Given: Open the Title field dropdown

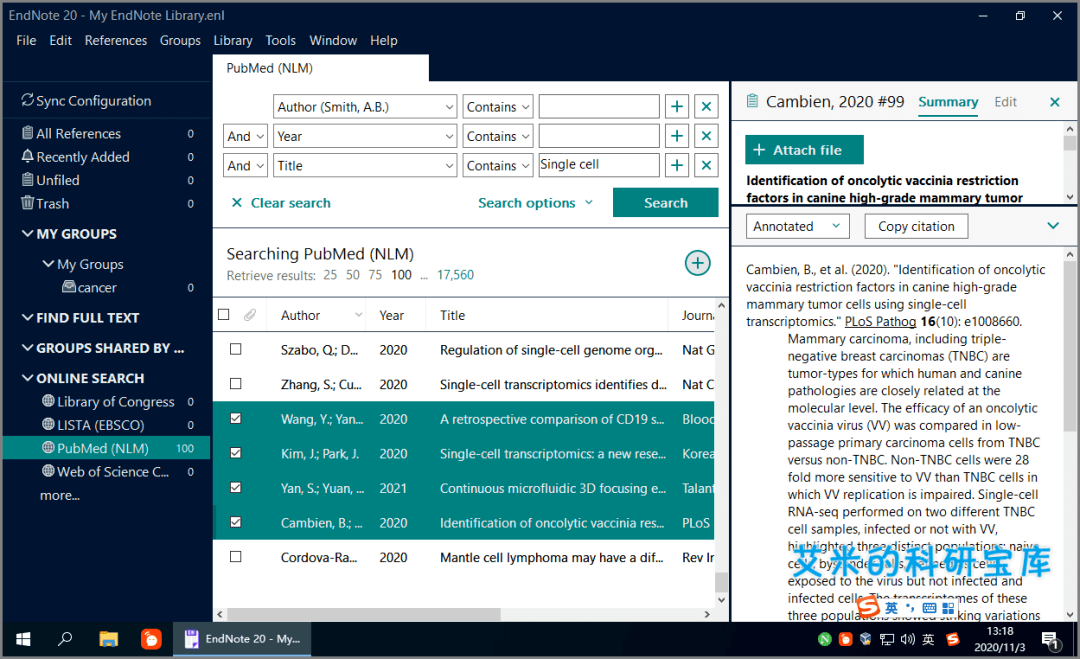Looking at the screenshot, I should point(365,165).
